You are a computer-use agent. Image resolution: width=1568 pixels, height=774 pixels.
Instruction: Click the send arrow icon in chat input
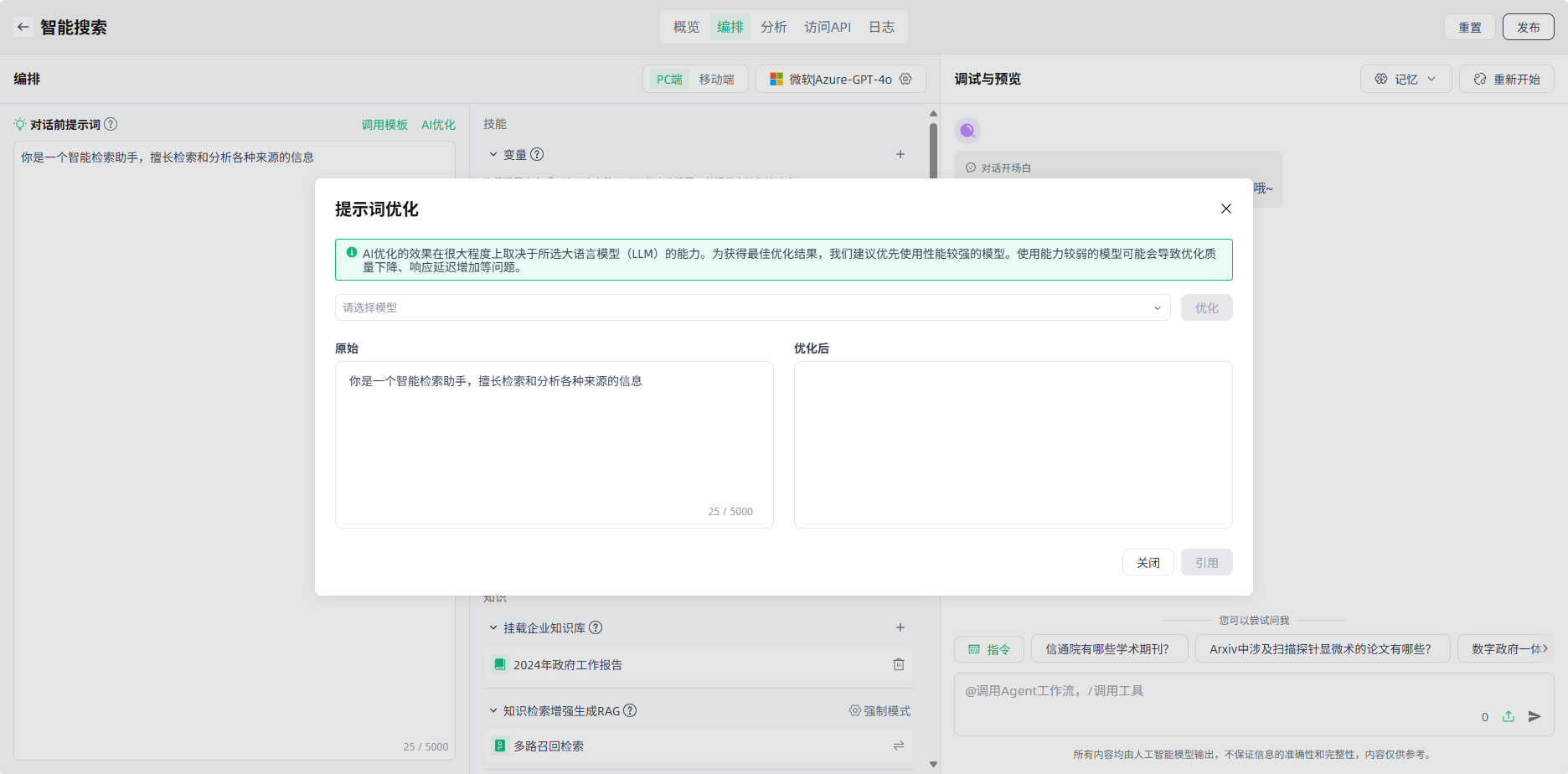tap(1534, 716)
